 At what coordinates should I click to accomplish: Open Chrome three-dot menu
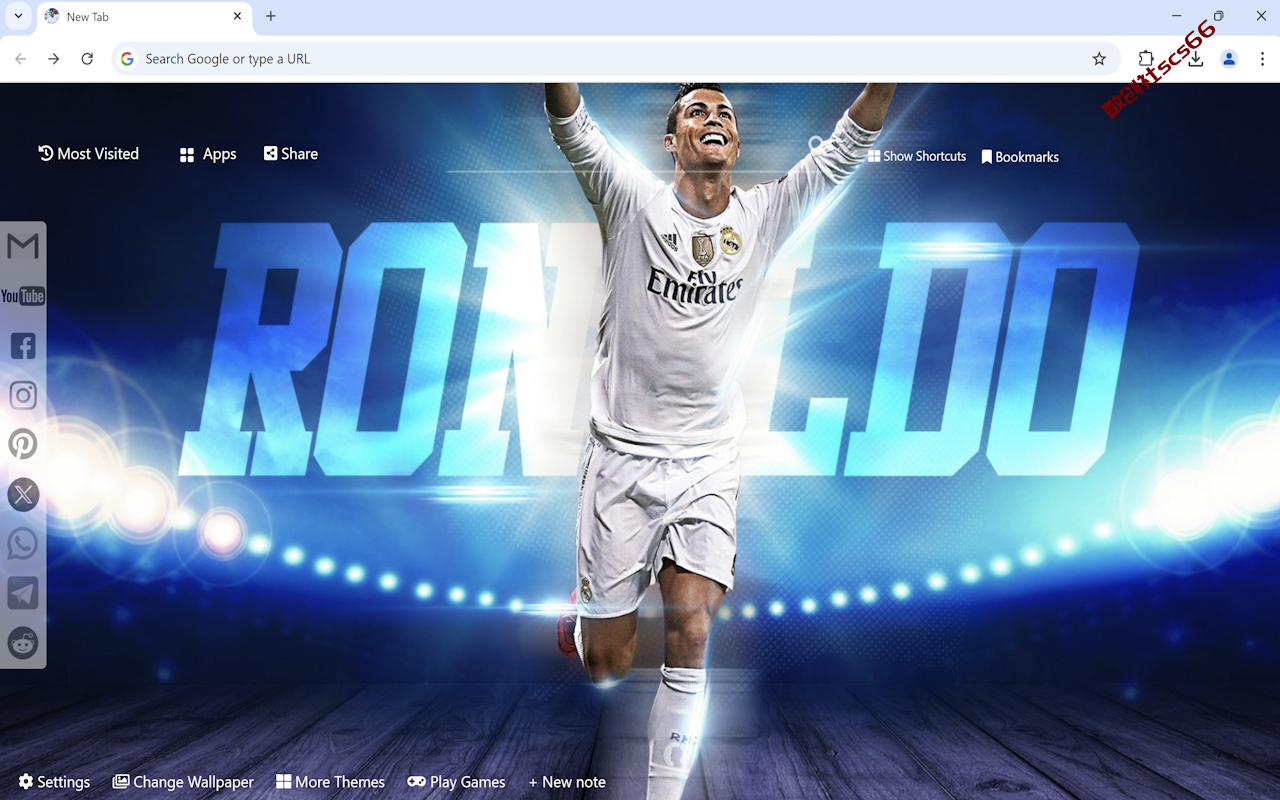coord(1262,59)
